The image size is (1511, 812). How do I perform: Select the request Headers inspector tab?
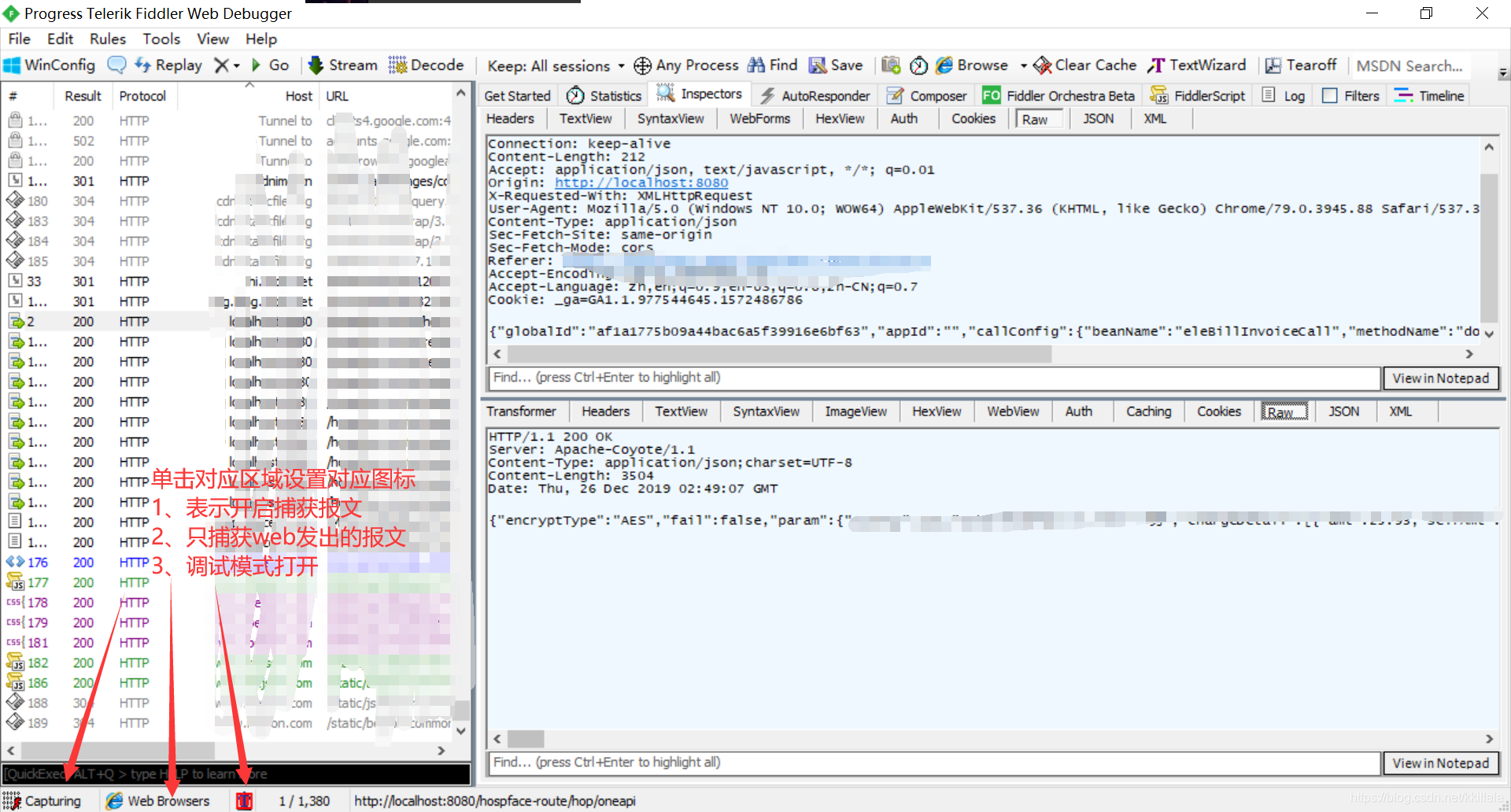[x=510, y=118]
